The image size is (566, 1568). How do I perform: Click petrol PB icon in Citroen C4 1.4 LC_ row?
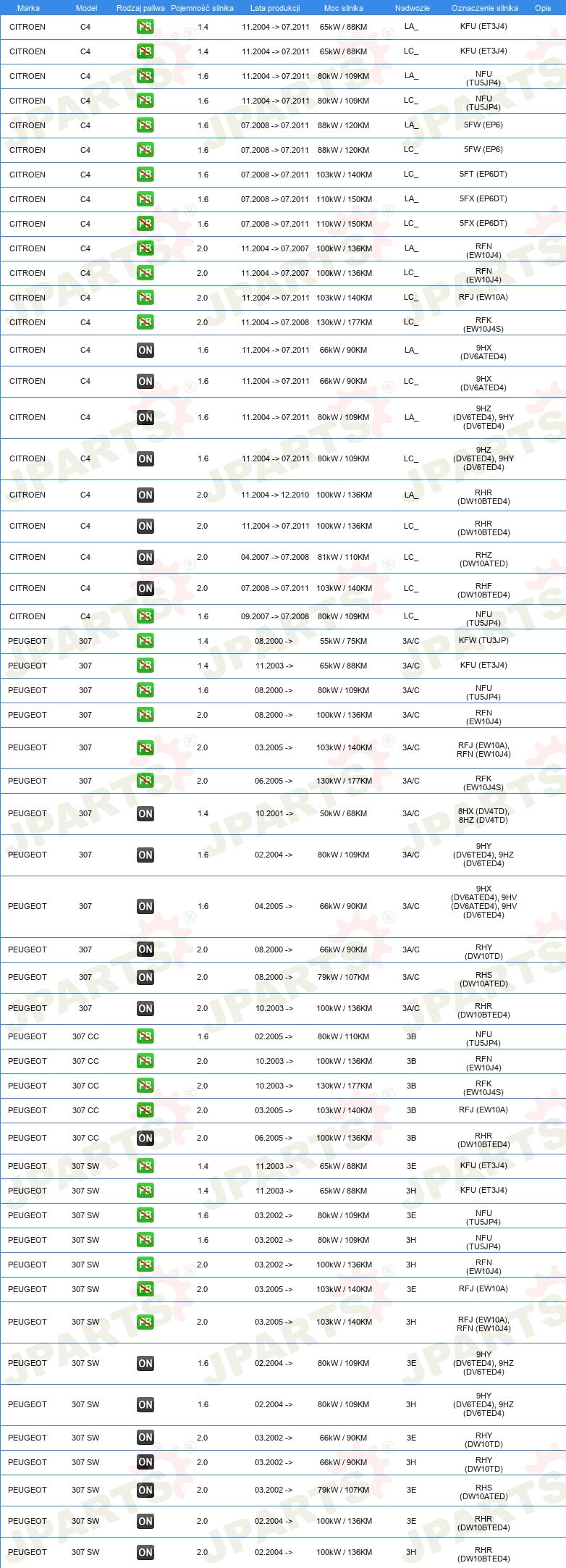(x=145, y=51)
